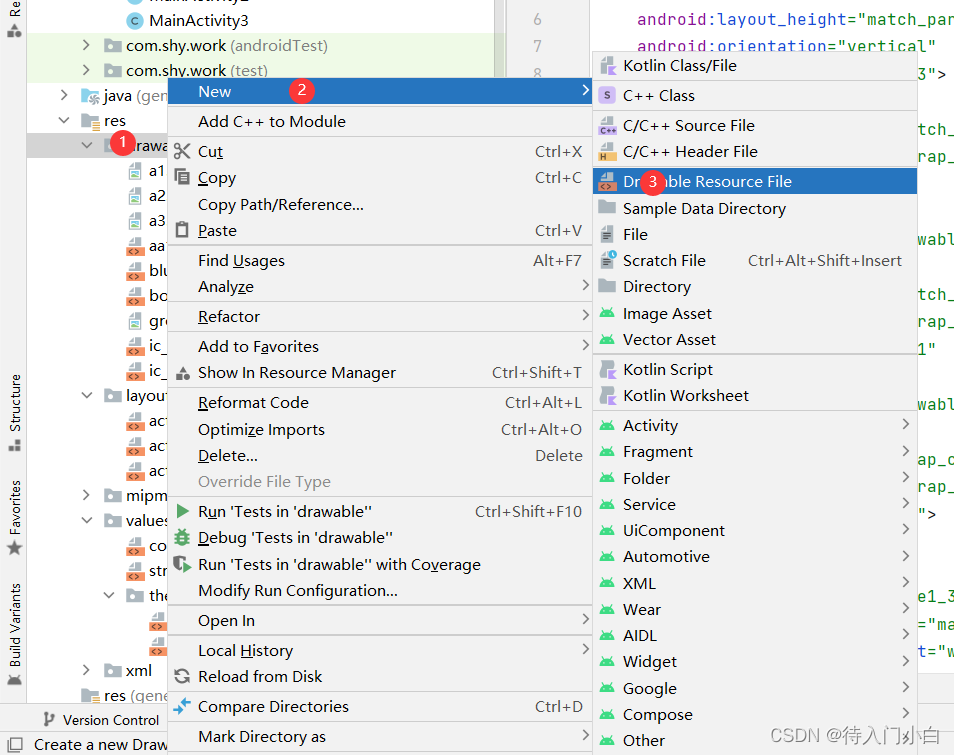Collapse the drawable folder
The width and height of the screenshot is (954, 755).
pyautogui.click(x=87, y=144)
